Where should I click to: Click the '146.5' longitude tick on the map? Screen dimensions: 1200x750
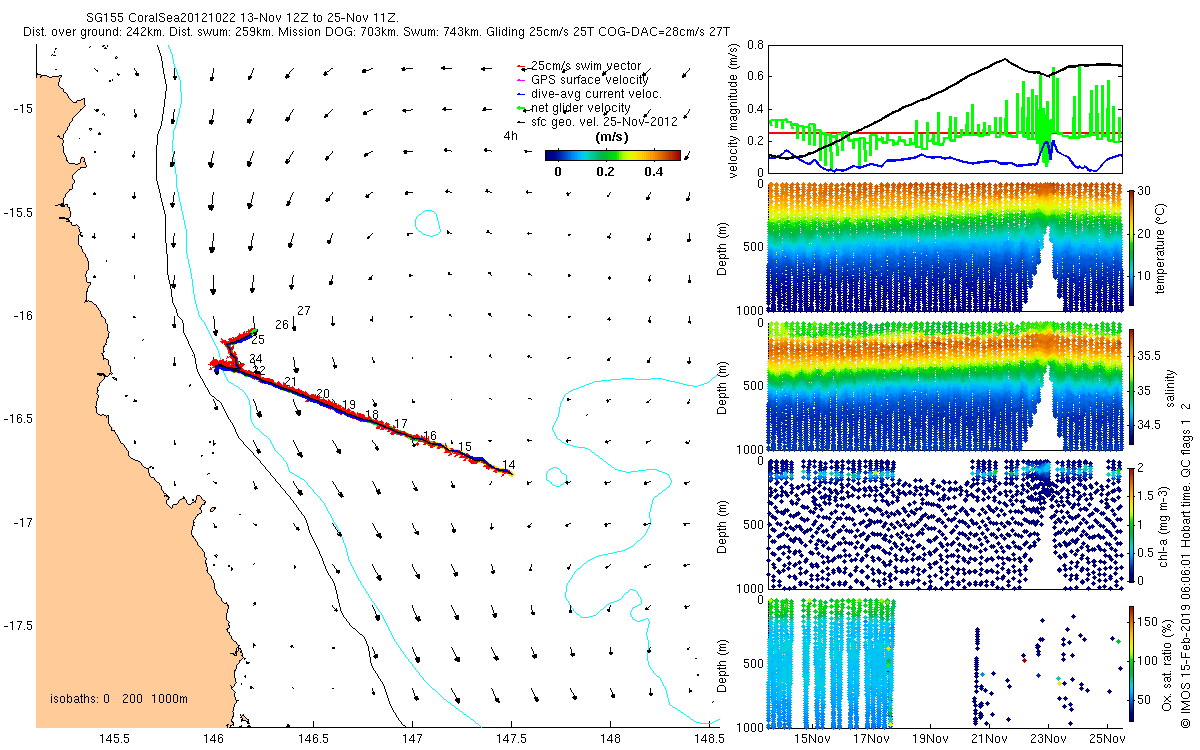(x=313, y=739)
